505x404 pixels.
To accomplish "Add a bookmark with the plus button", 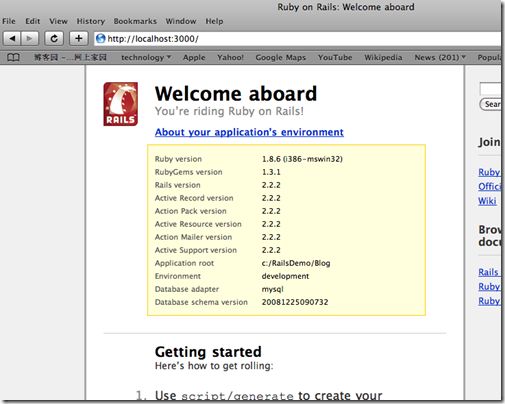I will pos(79,39).
